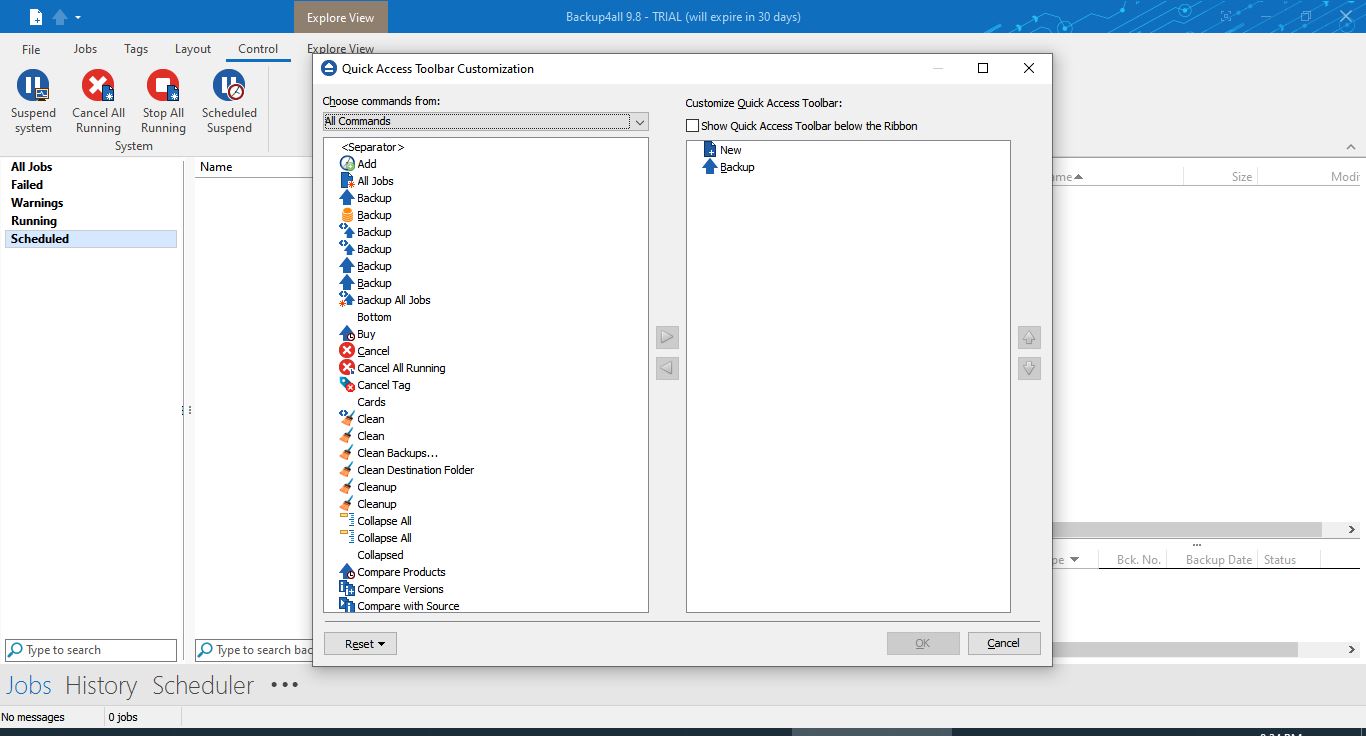
Task: Select New in the Customize Quick Access Toolbar list
Action: [722, 150]
